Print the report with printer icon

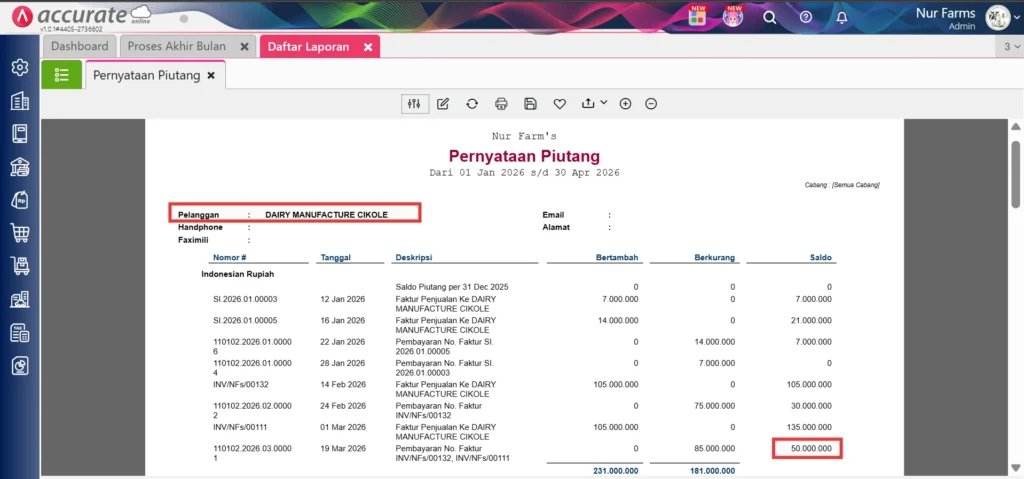(x=502, y=104)
